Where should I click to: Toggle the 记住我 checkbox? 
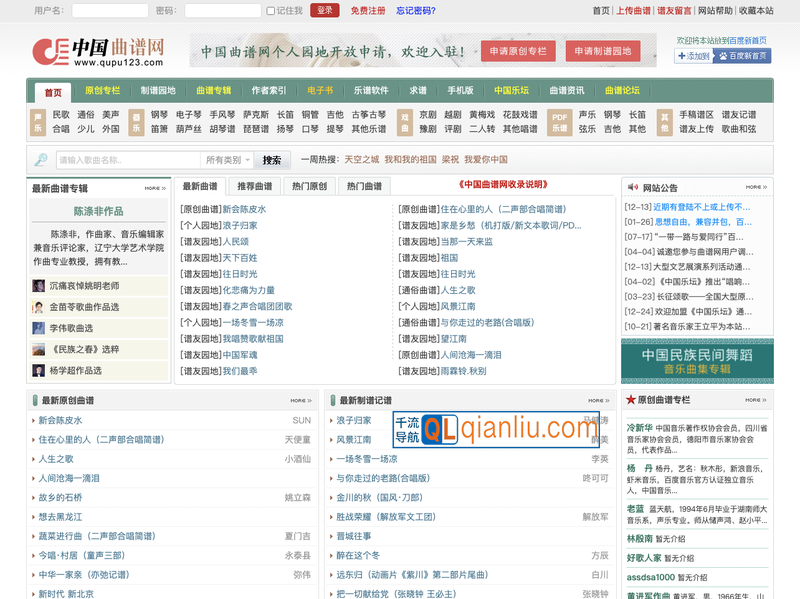click(271, 11)
